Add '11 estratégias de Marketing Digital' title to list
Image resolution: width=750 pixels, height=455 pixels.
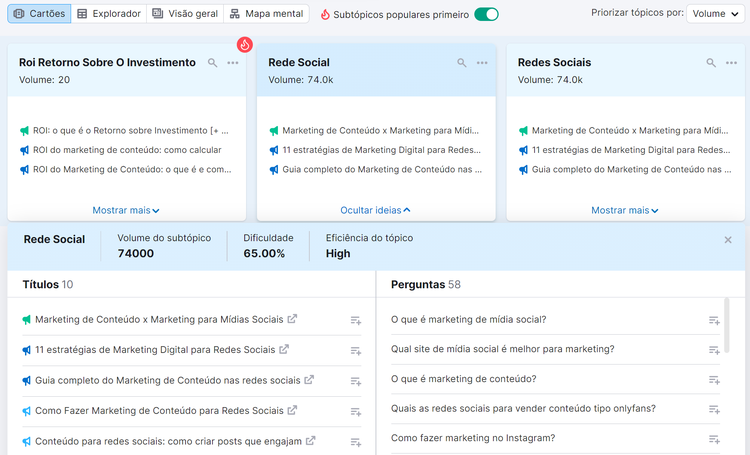[x=355, y=351]
